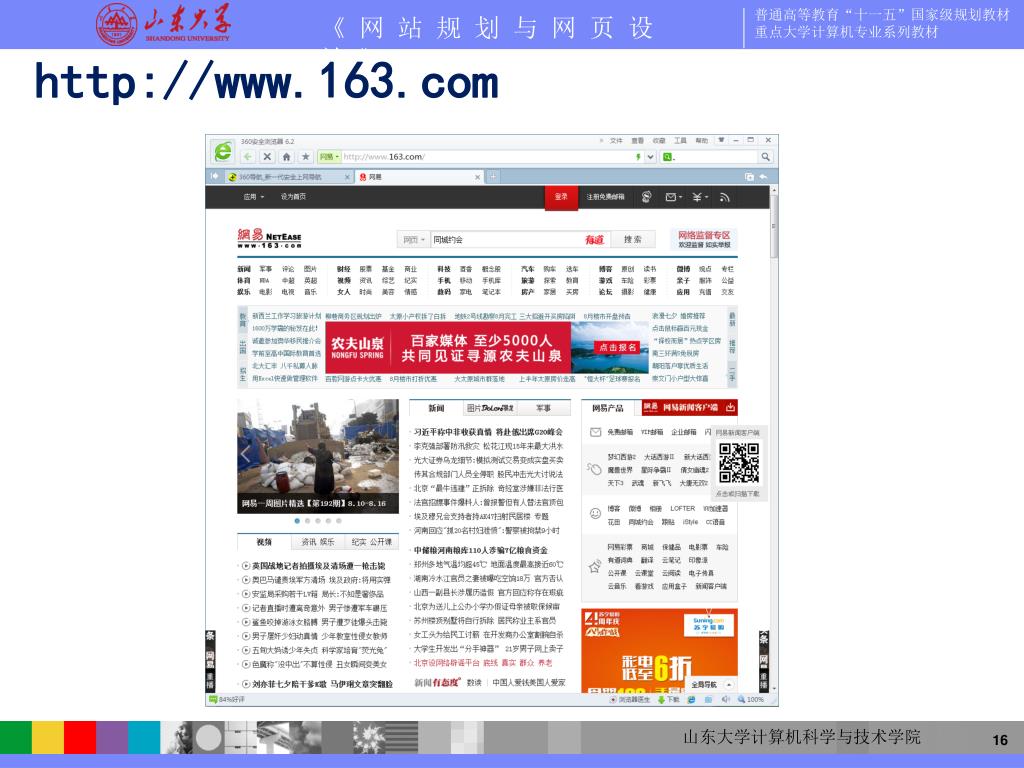
Task: Click the red 登录 login button
Action: point(561,197)
